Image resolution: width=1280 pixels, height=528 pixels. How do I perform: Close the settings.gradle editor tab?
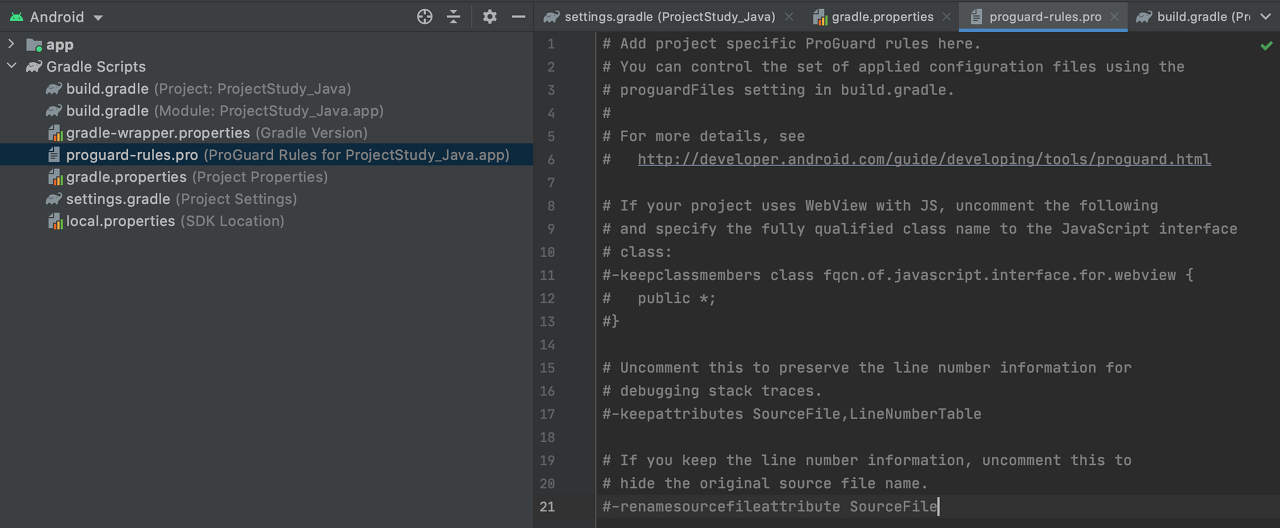click(x=789, y=17)
